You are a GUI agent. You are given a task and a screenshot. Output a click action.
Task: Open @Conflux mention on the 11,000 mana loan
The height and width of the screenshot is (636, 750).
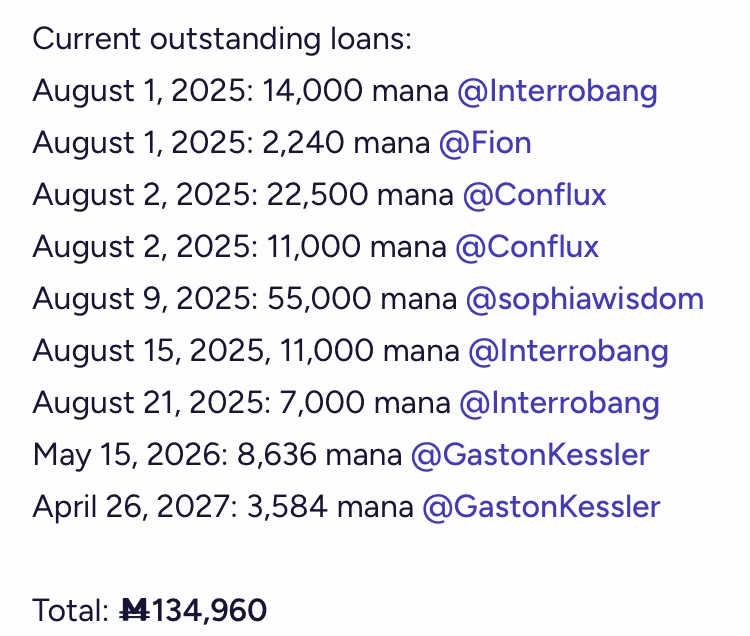[x=527, y=247]
